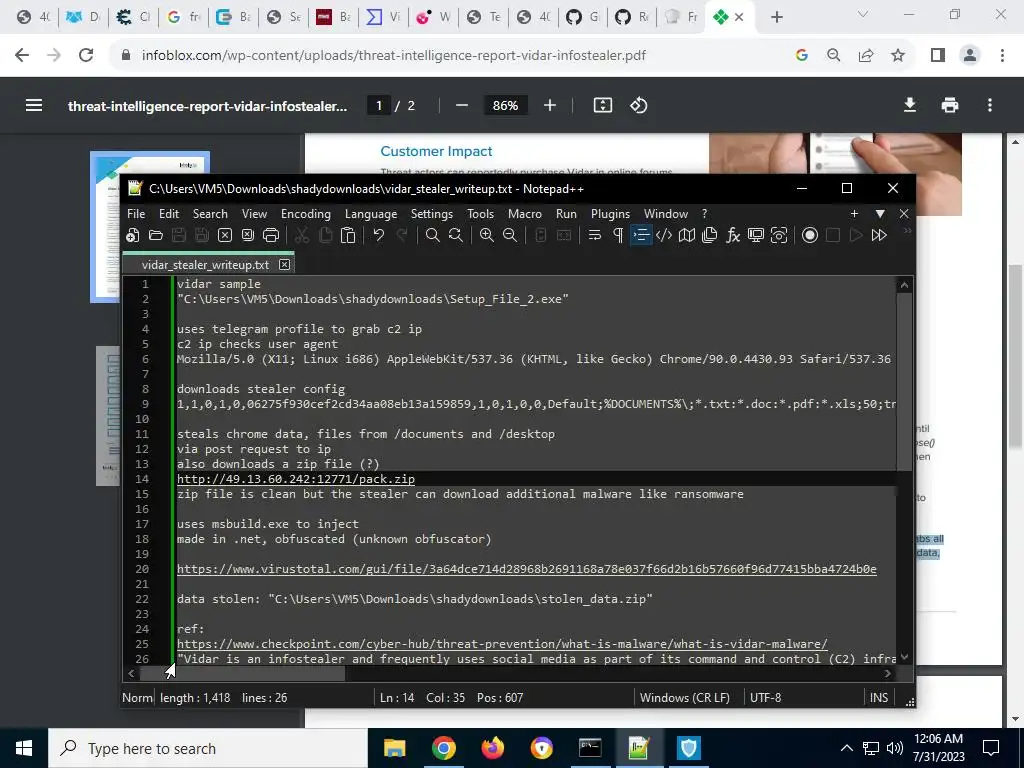Open the Plugins menu
This screenshot has height=768, width=1024.
(611, 214)
